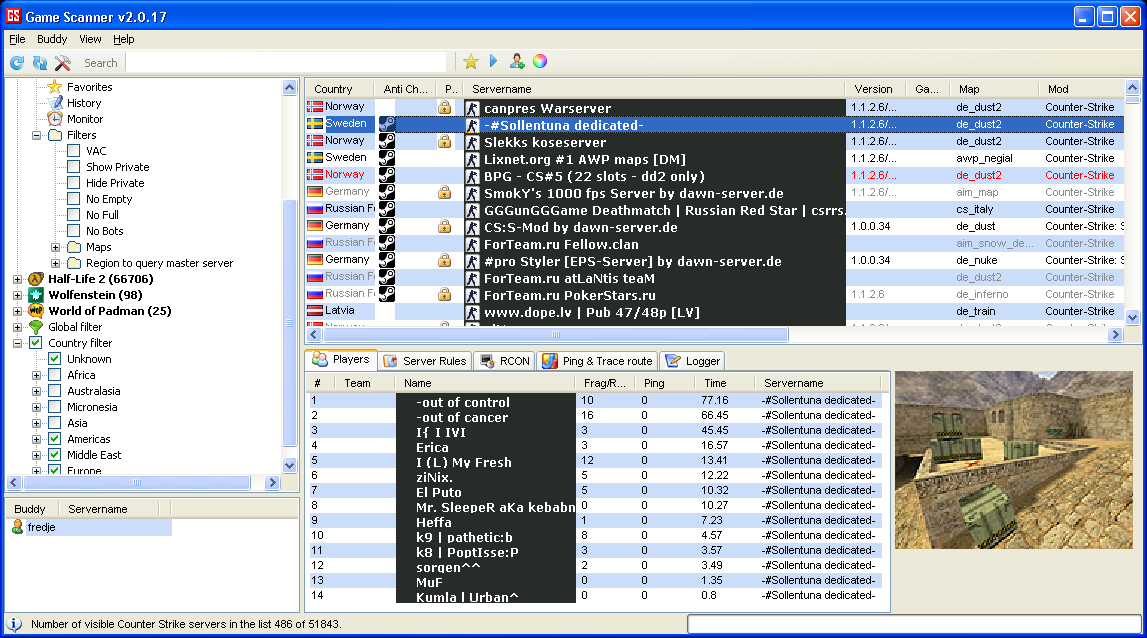Sort server list by Country column header
This screenshot has width=1147, height=638.
click(x=339, y=89)
